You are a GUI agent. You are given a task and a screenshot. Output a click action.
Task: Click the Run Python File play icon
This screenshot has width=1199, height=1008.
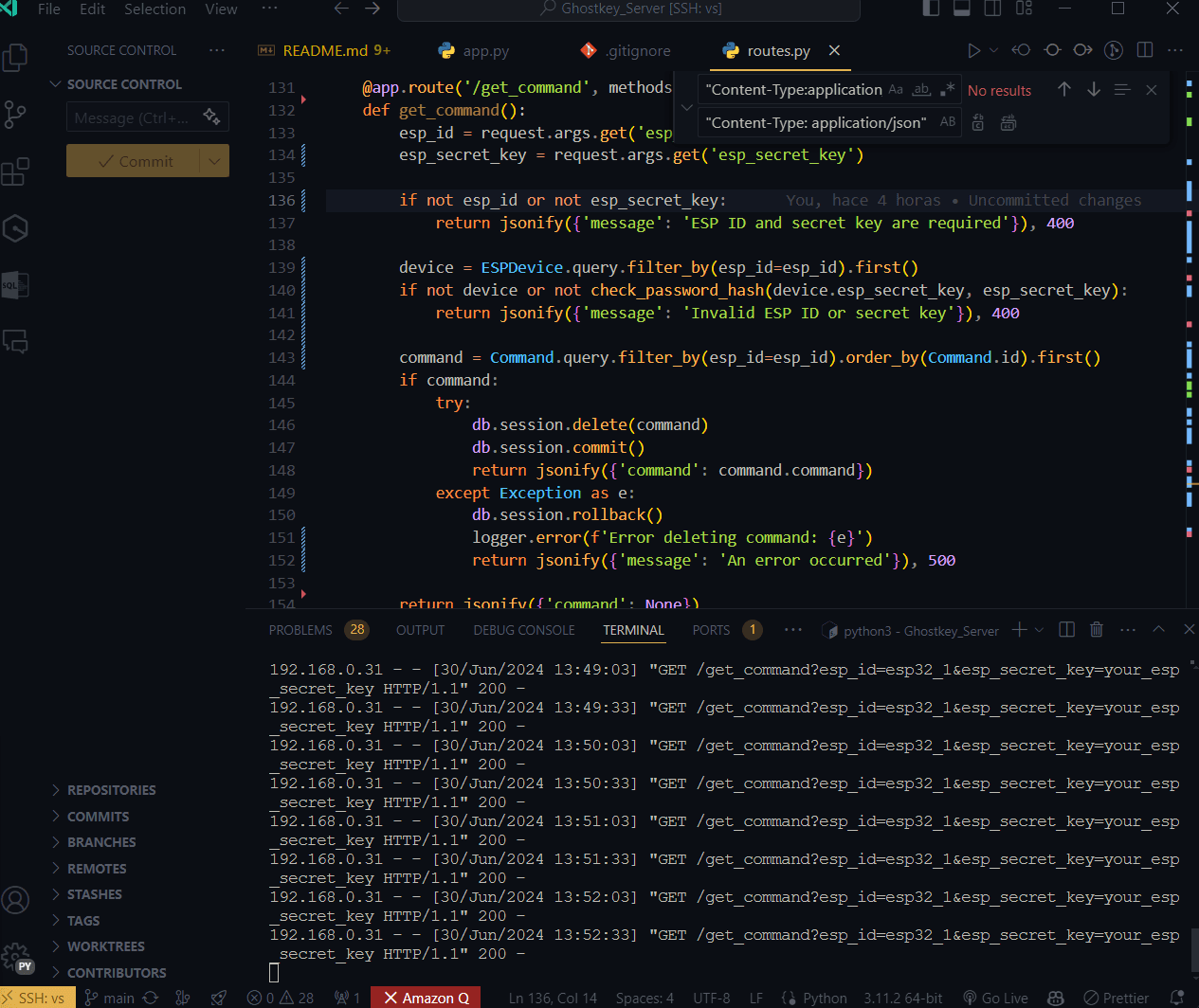point(973,50)
